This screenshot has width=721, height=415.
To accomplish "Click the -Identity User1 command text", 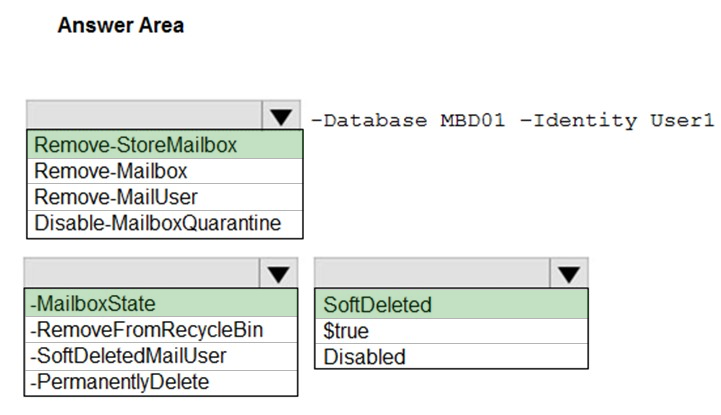I will [x=617, y=120].
